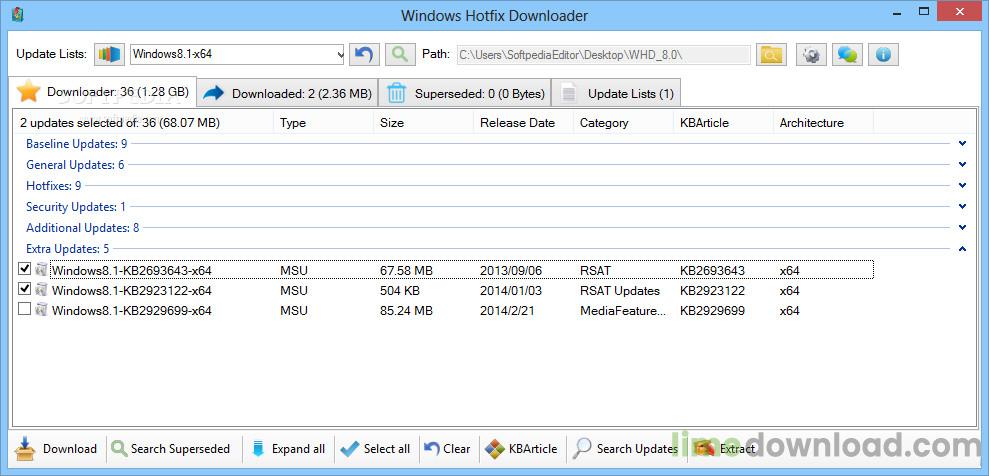Click the app icon in the title bar
The height and width of the screenshot is (476, 989).
tap(18, 15)
